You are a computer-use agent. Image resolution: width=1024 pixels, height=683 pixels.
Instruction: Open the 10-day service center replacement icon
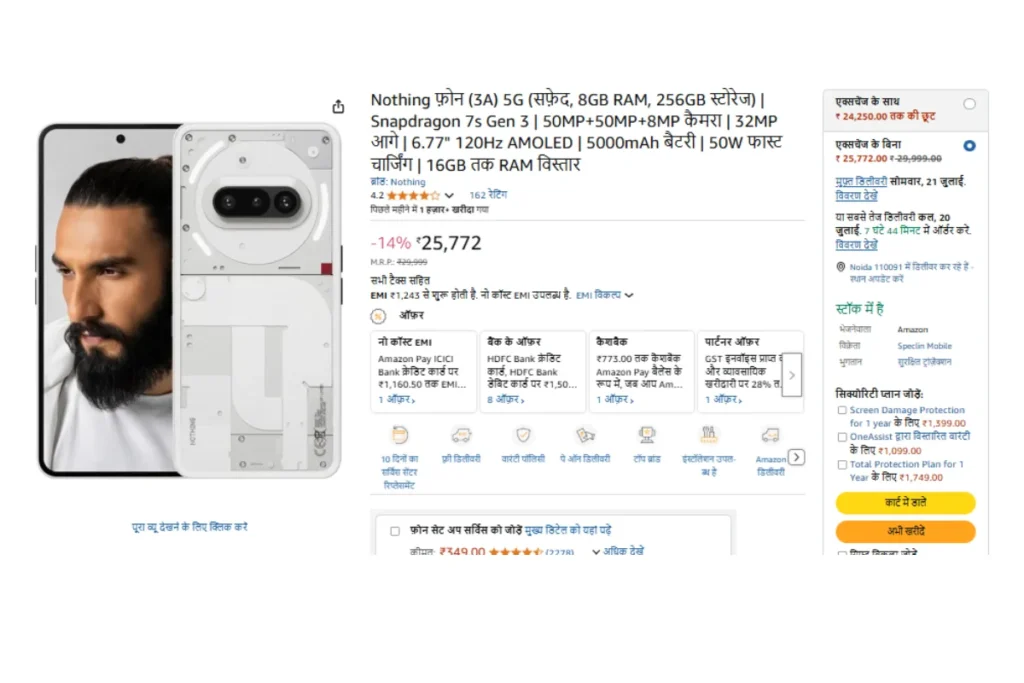point(400,436)
